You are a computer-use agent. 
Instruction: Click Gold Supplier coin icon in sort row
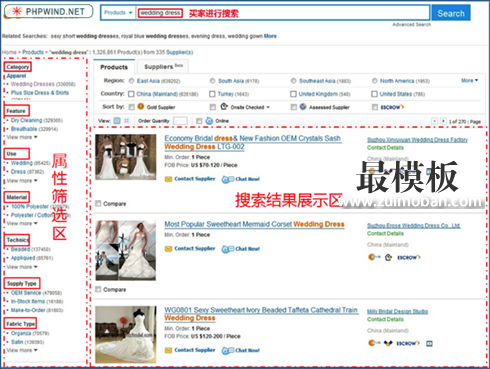tap(141, 106)
